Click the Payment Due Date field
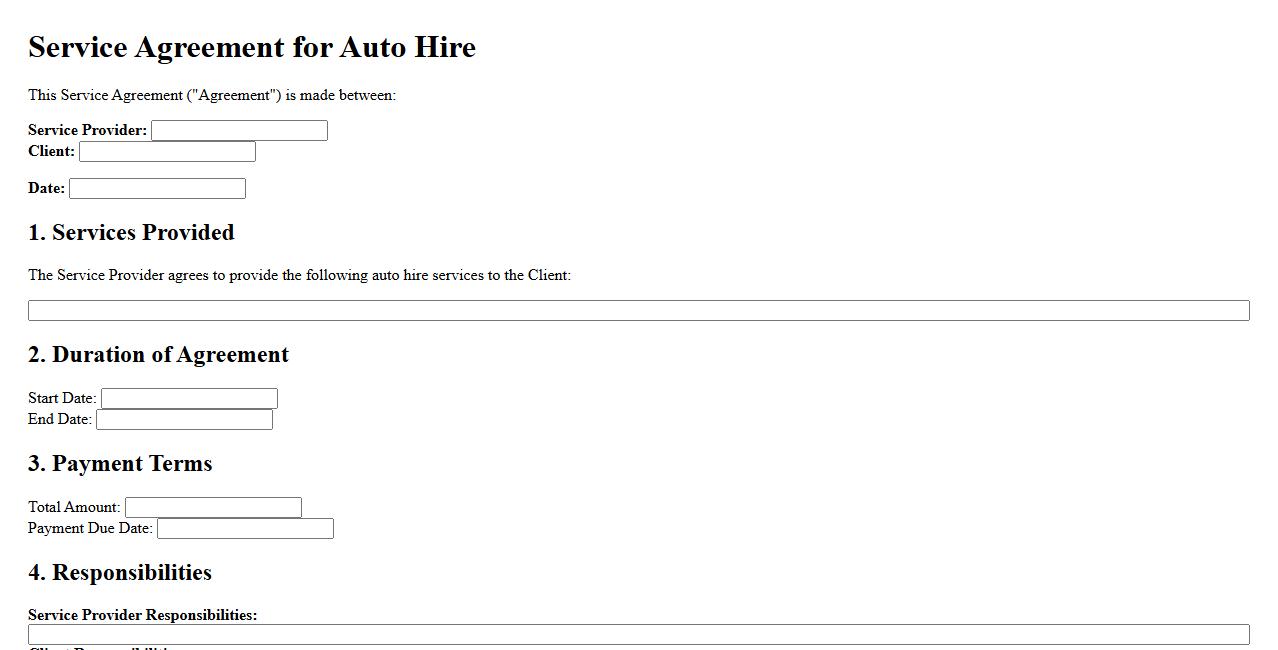This screenshot has height=650, width=1278. click(245, 528)
